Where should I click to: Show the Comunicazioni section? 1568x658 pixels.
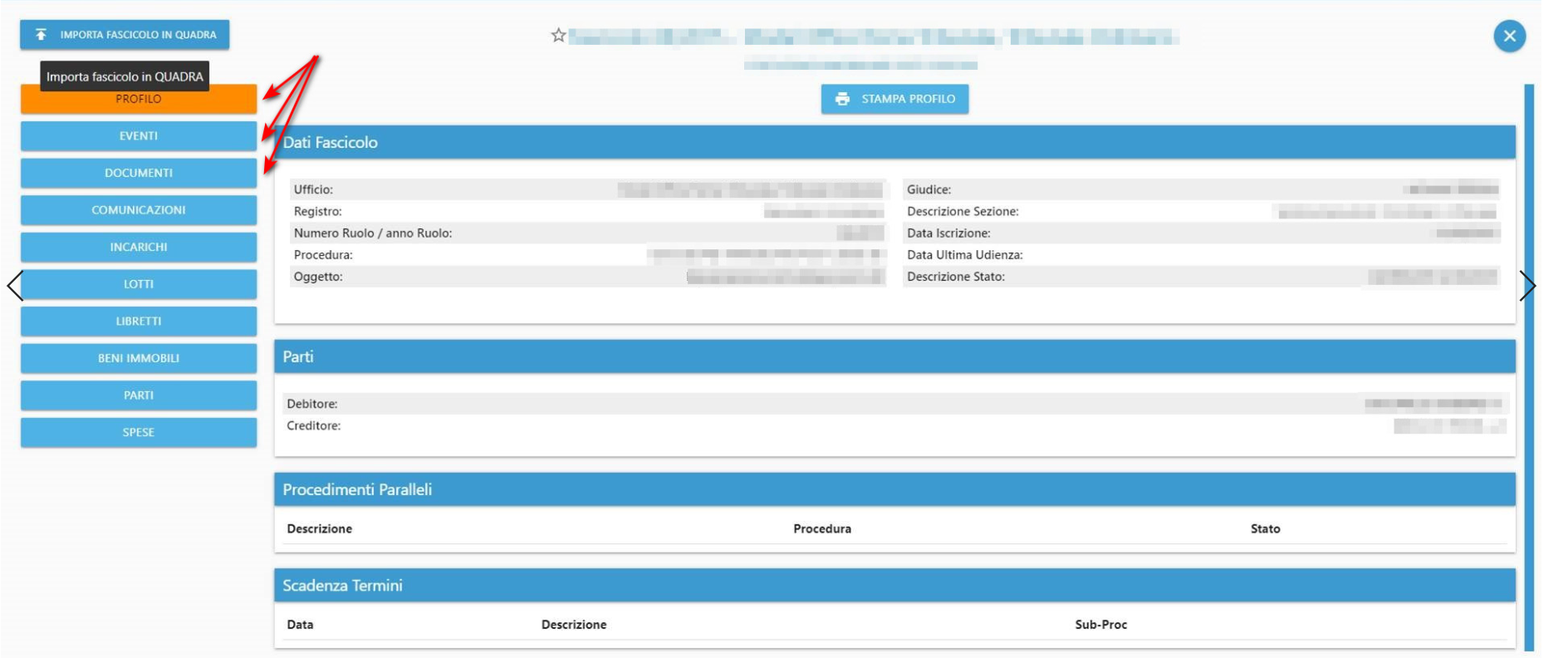pos(138,210)
